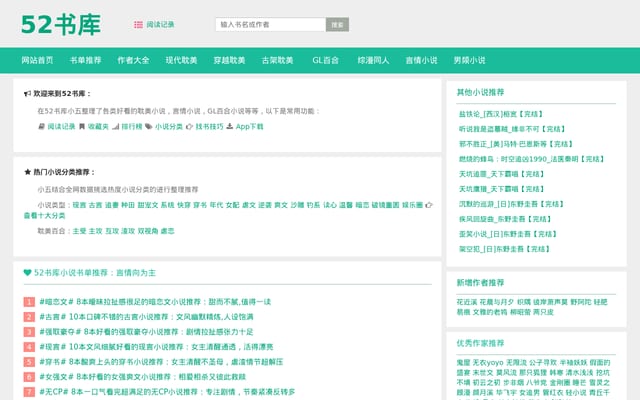Open 作者大全 in the nav bar
The image size is (640, 400).
[x=133, y=60]
